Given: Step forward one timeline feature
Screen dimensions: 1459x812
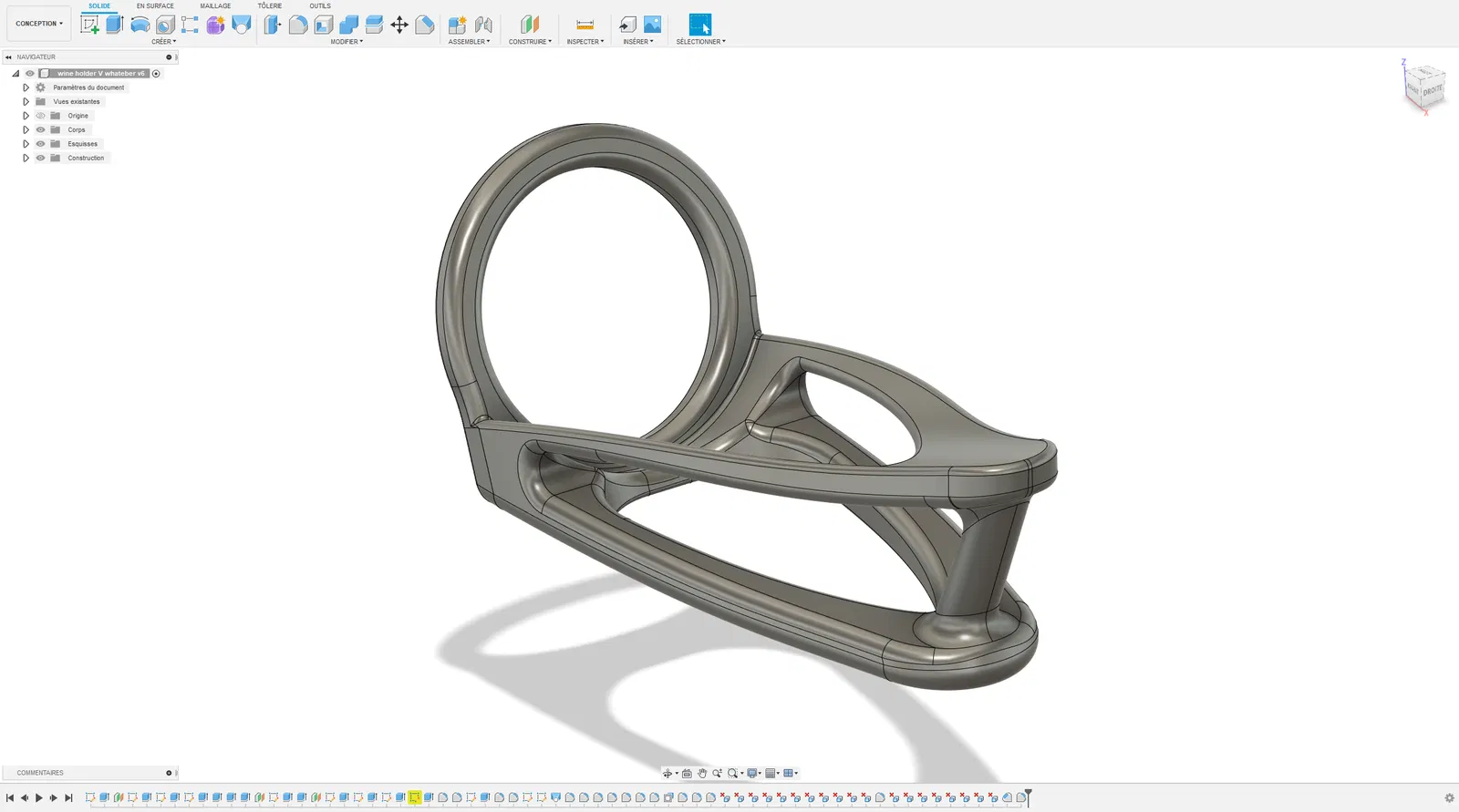Looking at the screenshot, I should click(x=54, y=798).
